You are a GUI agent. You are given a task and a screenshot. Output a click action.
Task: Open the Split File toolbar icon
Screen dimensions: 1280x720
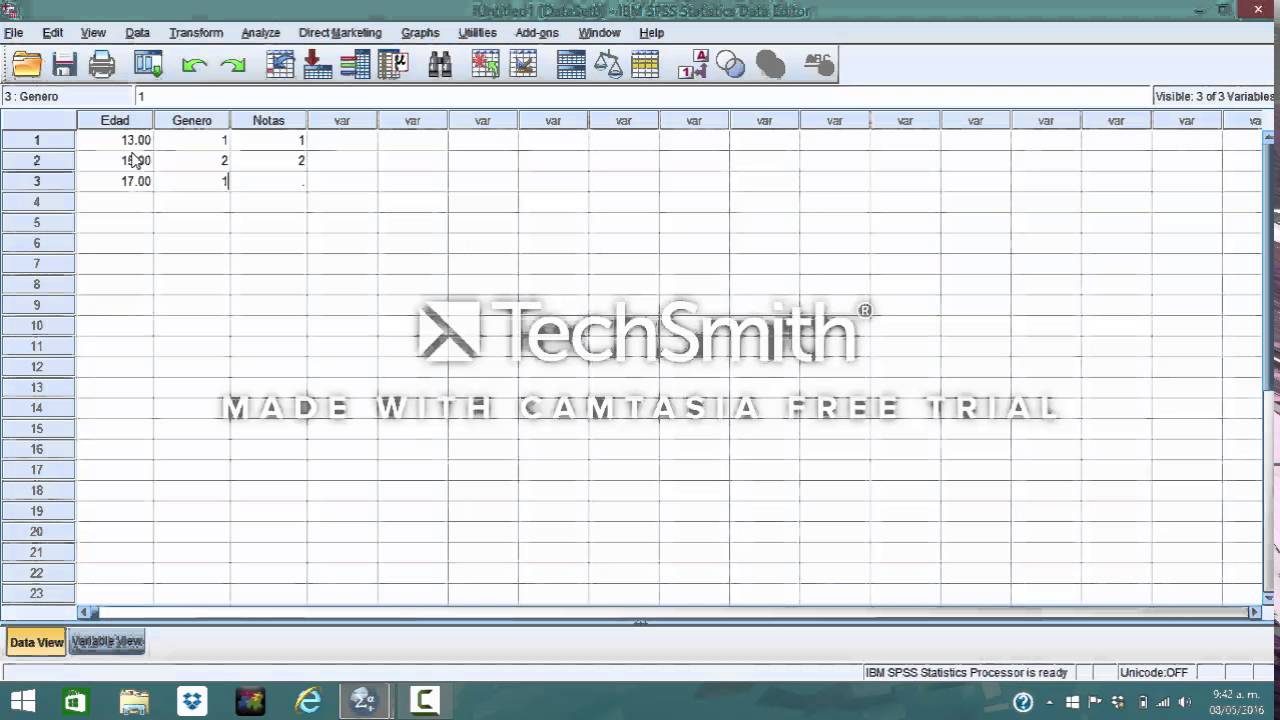coord(571,65)
